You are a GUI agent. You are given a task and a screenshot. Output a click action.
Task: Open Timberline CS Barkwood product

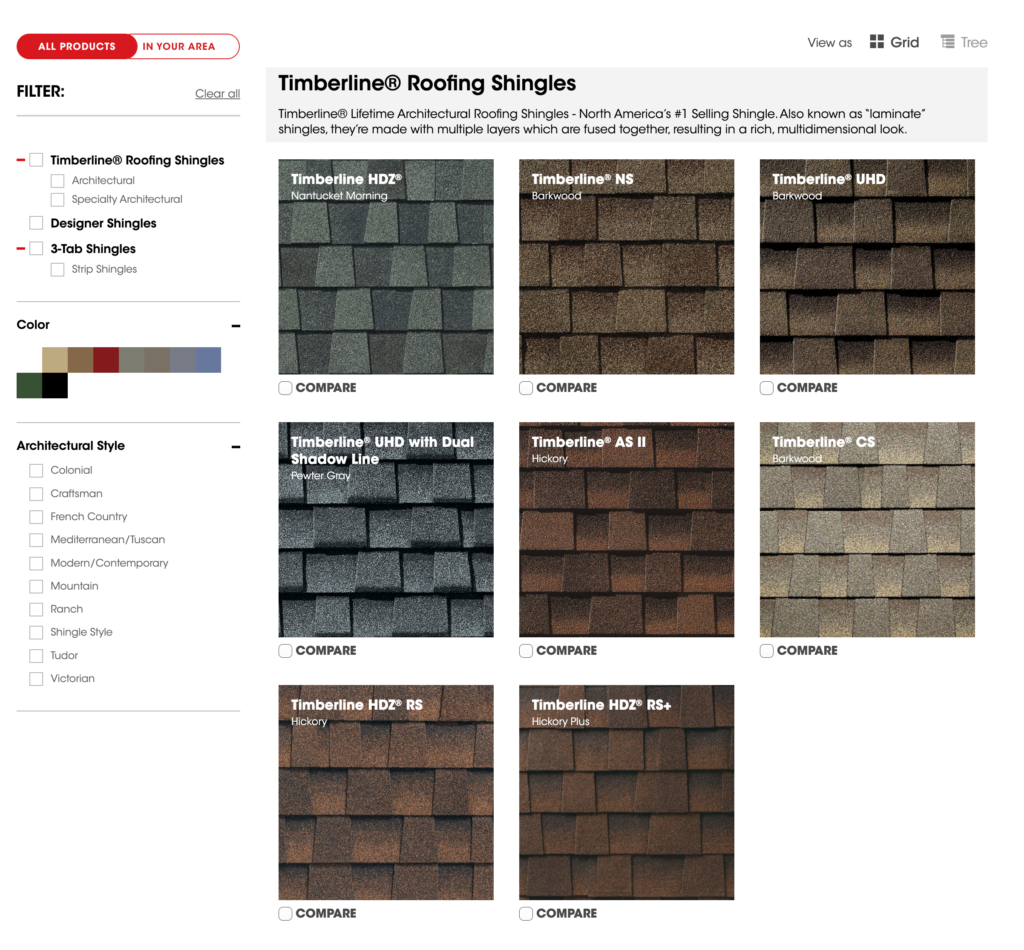tap(867, 530)
